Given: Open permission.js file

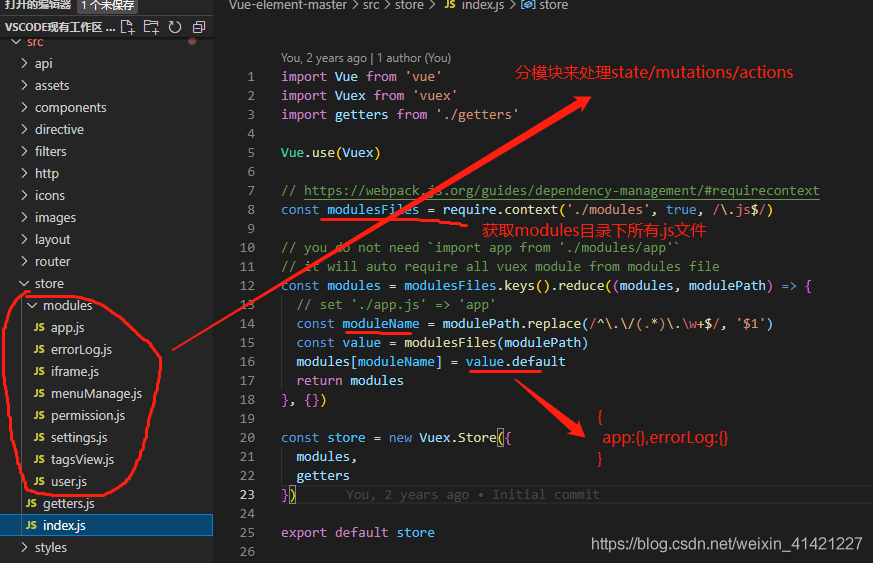Looking at the screenshot, I should pyautogui.click(x=88, y=415).
